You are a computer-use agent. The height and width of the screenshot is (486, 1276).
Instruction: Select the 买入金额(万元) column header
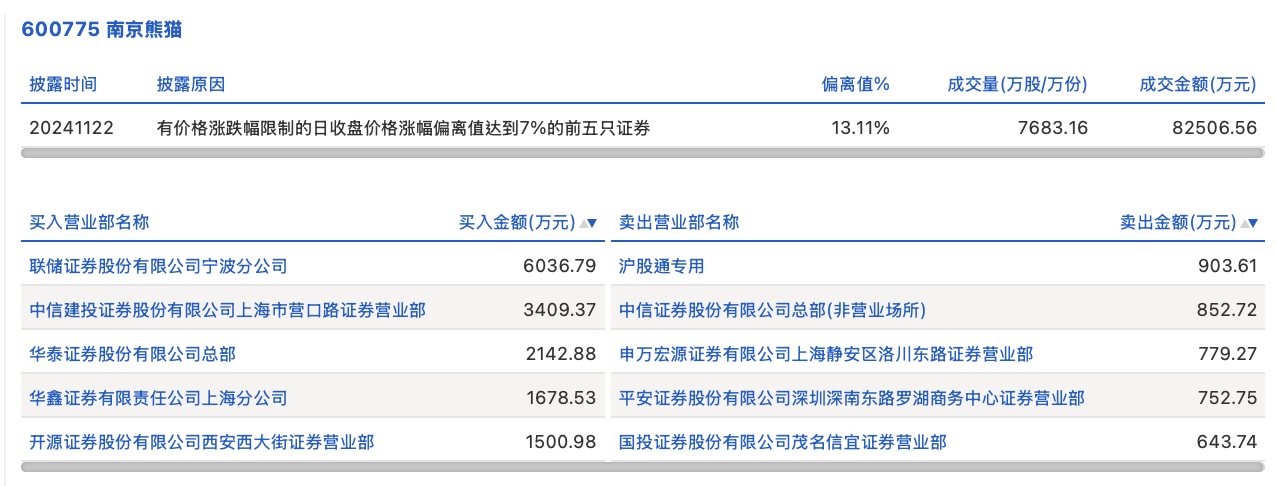pos(516,223)
